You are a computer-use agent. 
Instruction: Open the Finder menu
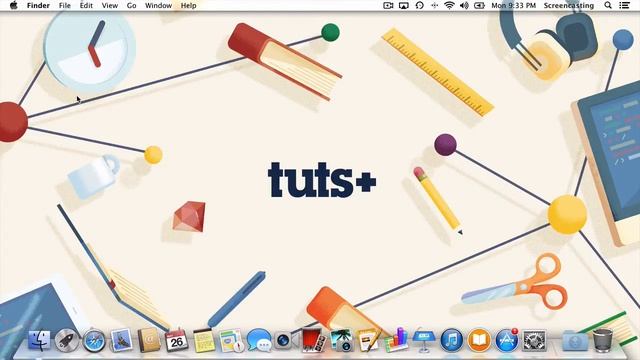point(38,6)
